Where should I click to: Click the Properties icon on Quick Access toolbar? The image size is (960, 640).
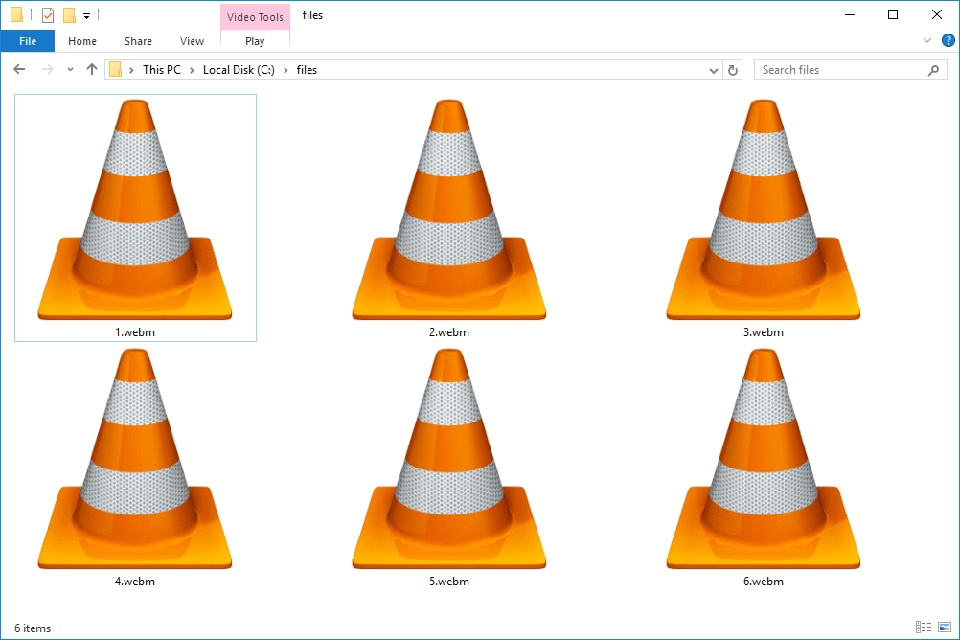(46, 14)
